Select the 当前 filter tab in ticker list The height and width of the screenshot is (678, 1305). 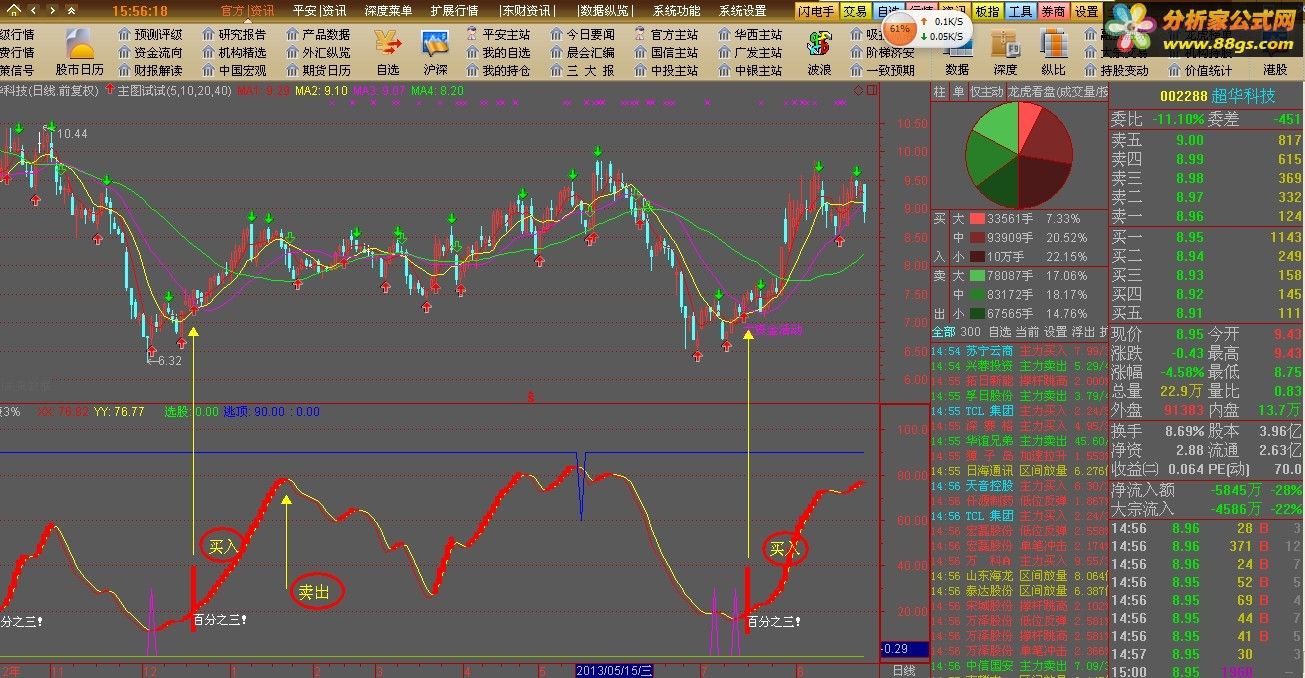click(1028, 331)
